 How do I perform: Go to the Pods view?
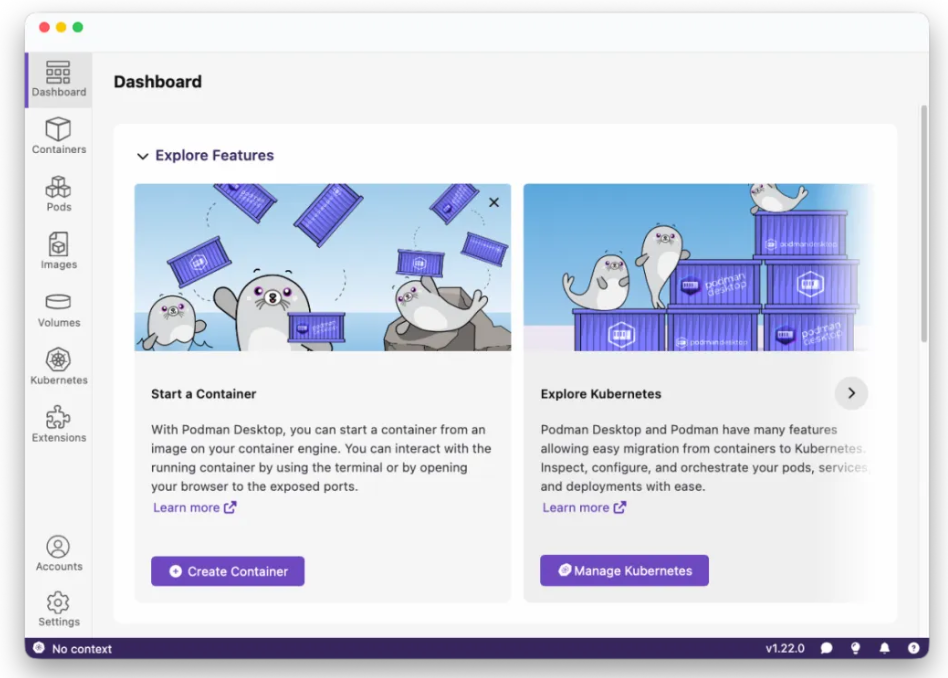[x=58, y=193]
